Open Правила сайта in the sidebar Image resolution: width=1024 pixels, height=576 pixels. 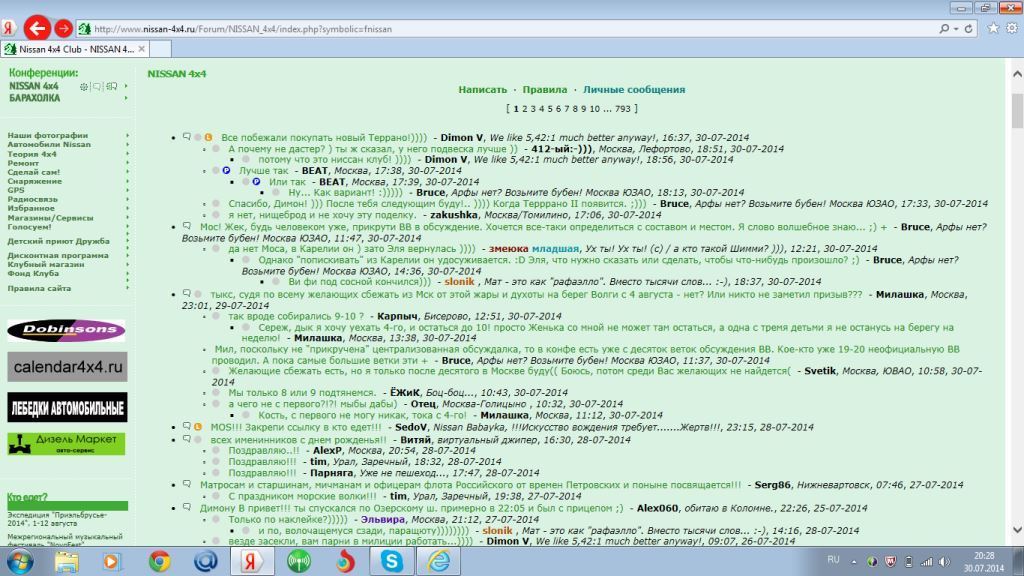coord(39,288)
